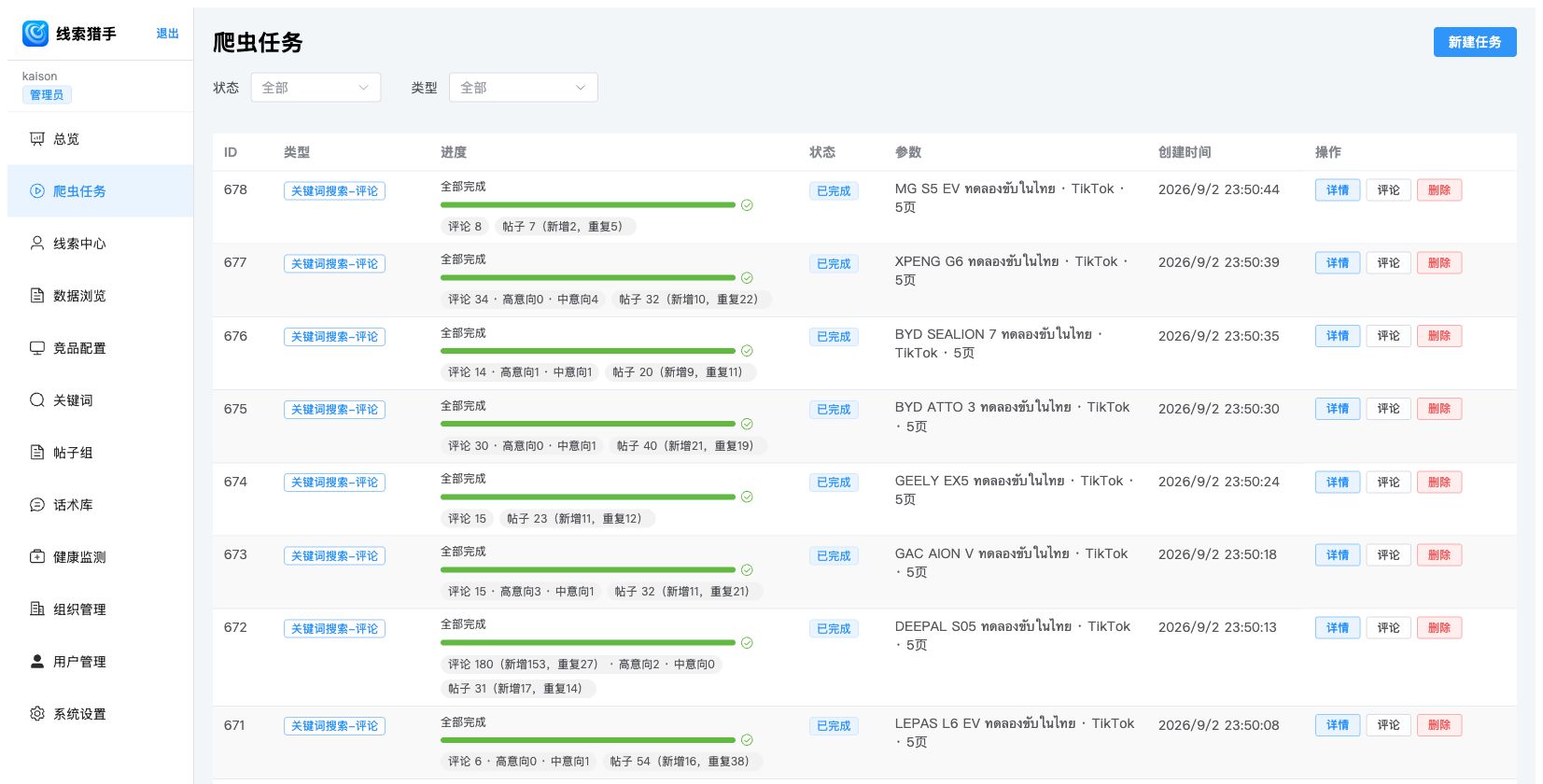
Task: Click the green check icon for task 672
Action: [x=747, y=643]
